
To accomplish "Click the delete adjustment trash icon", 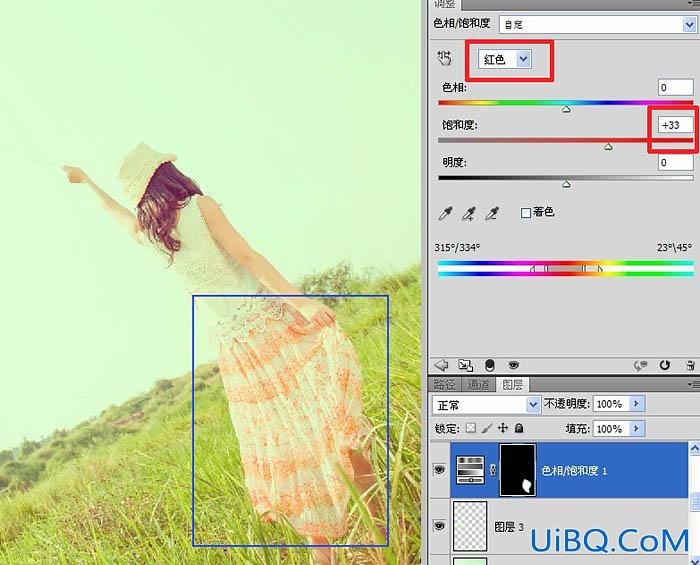I will (x=690, y=366).
